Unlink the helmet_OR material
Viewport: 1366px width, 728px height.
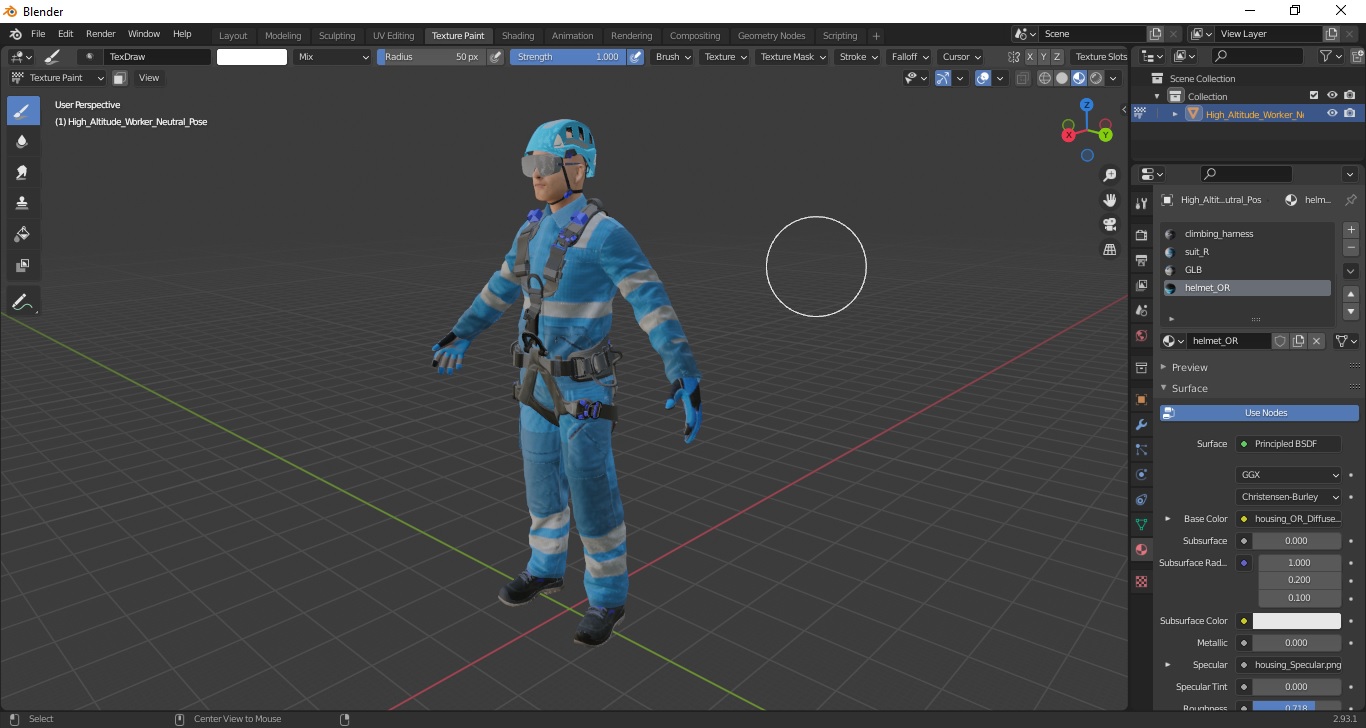coord(1316,341)
